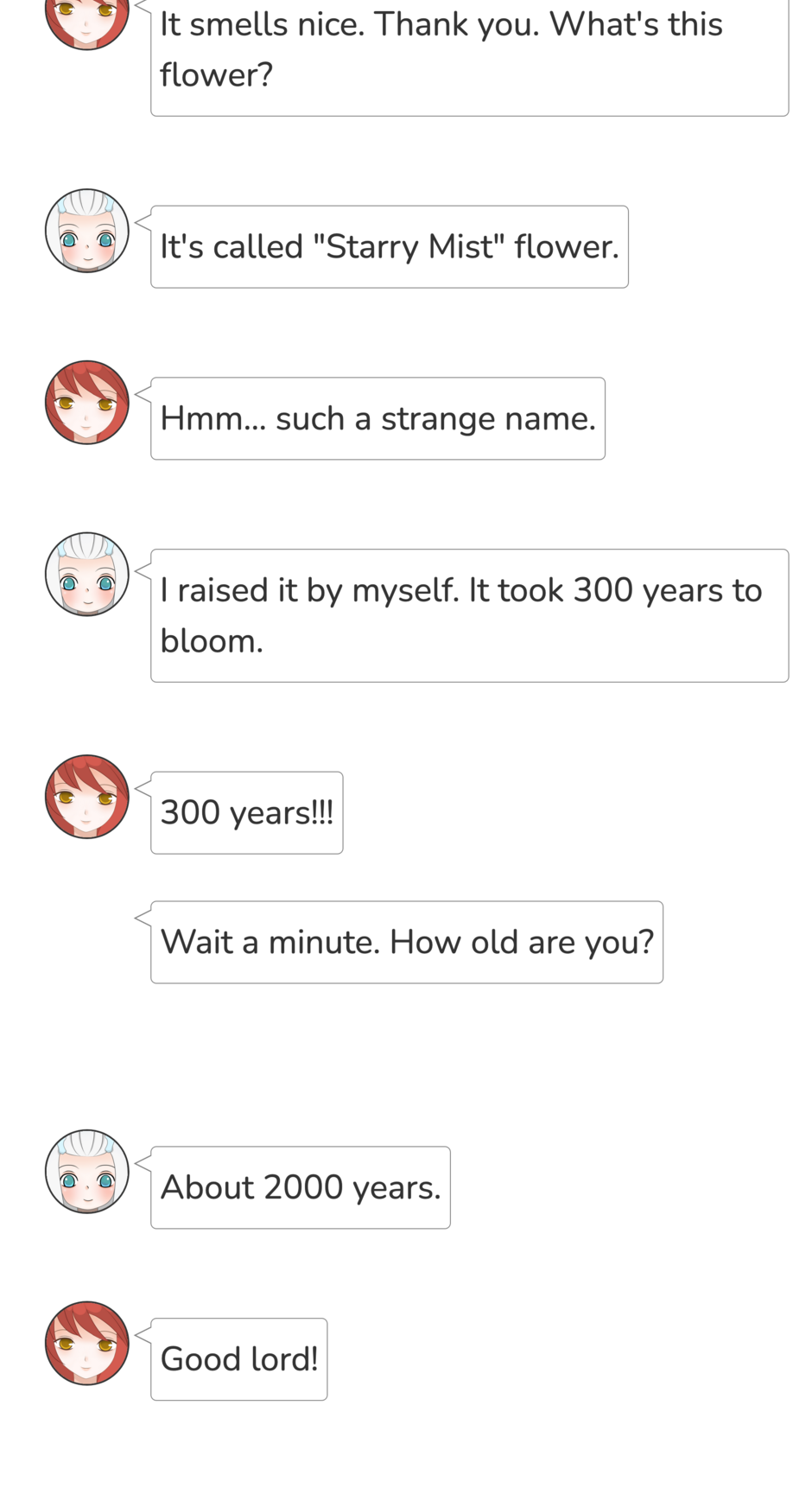Image resolution: width=812 pixels, height=1488 pixels.
Task: Select the "I raised it by myself" bubble
Action: point(469,615)
